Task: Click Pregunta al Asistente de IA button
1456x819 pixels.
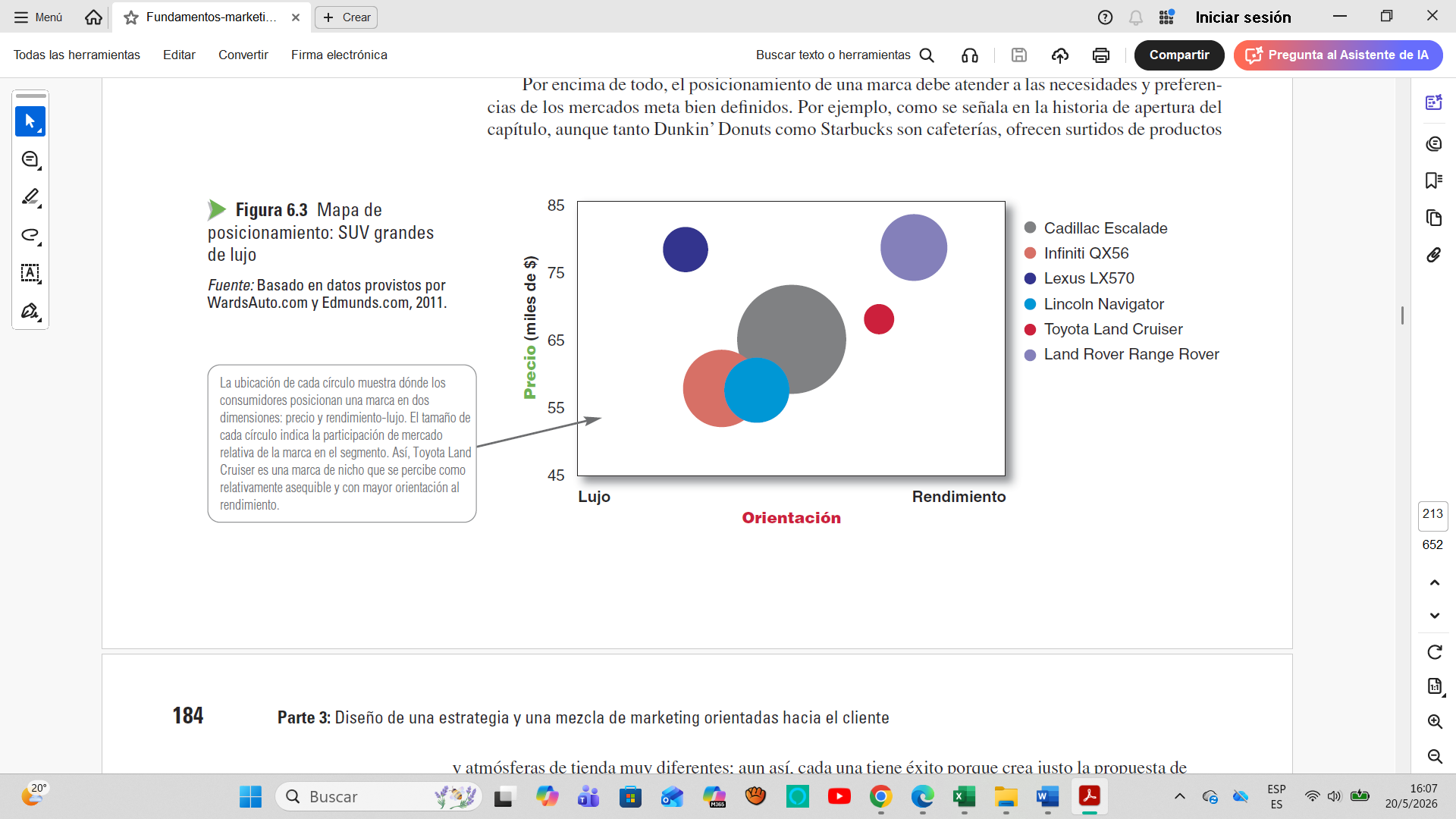Action: [x=1338, y=55]
